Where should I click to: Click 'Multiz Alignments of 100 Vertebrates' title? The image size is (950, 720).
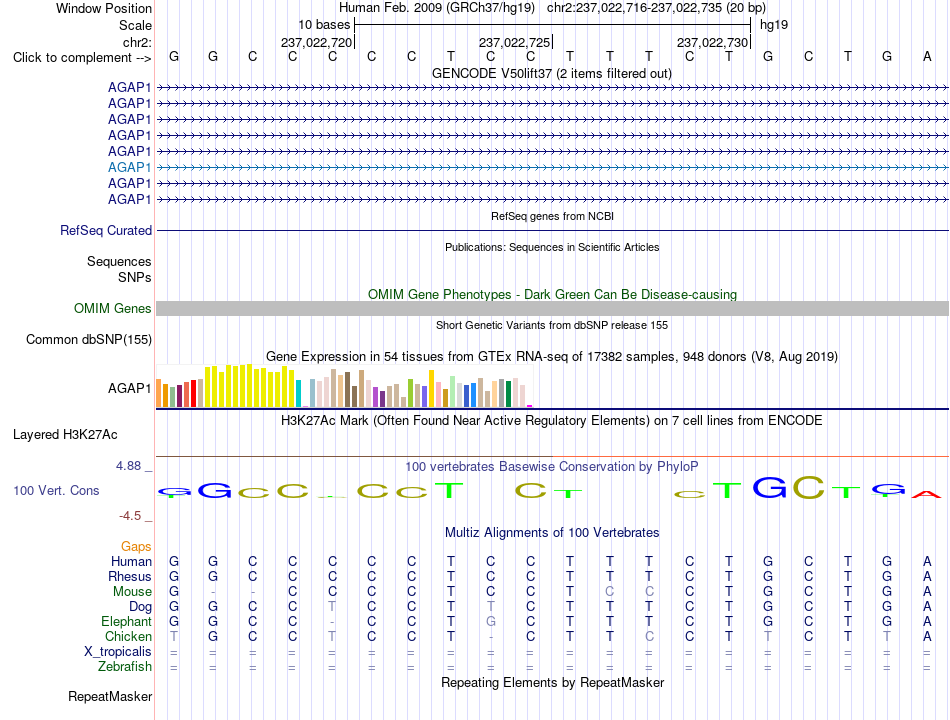[x=552, y=533]
